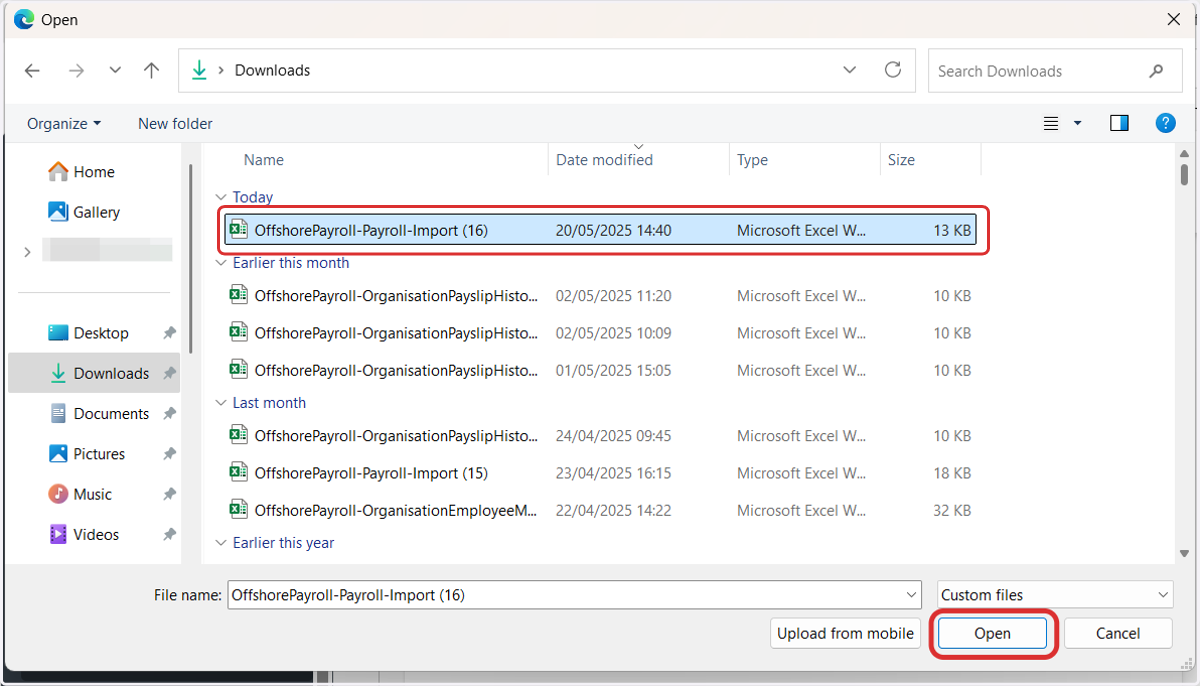This screenshot has width=1200, height=686.
Task: Sort files by Size column
Action: pyautogui.click(x=901, y=160)
